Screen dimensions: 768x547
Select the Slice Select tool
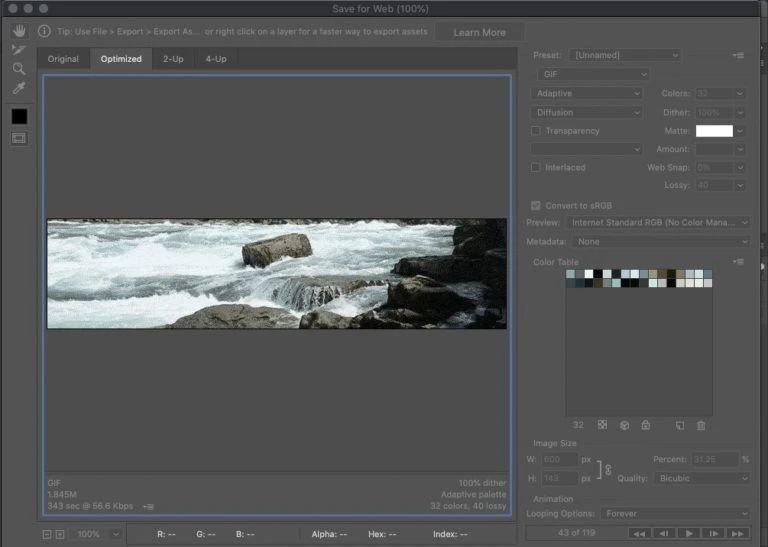point(18,49)
